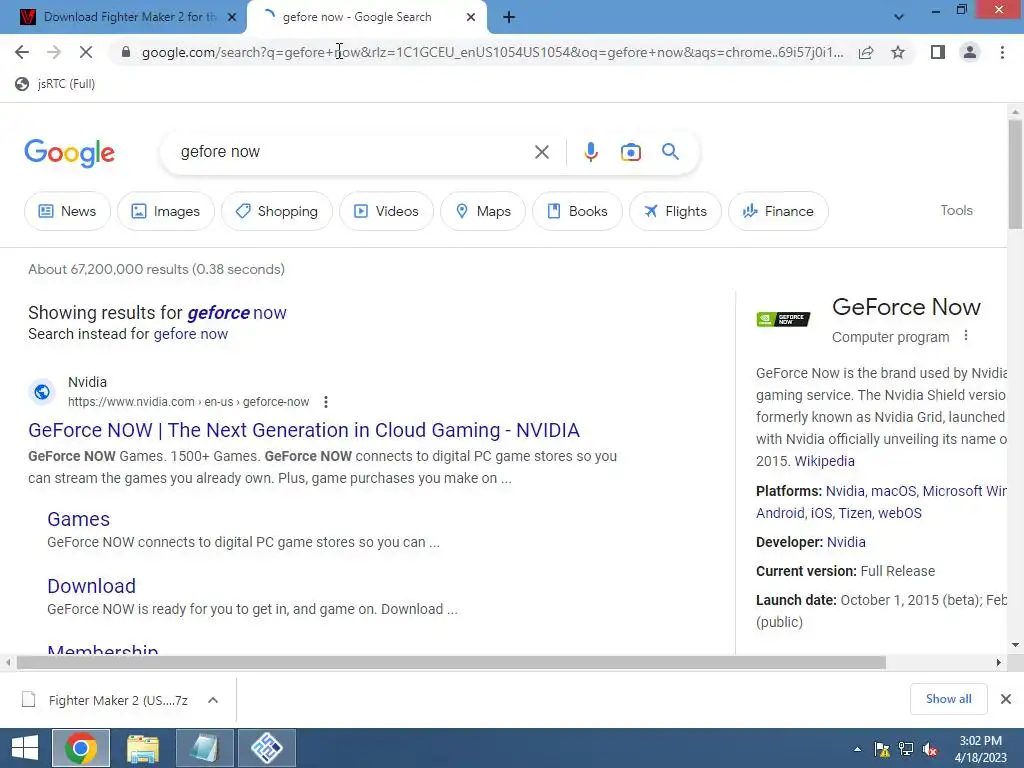Filter results by Maps

click(483, 211)
